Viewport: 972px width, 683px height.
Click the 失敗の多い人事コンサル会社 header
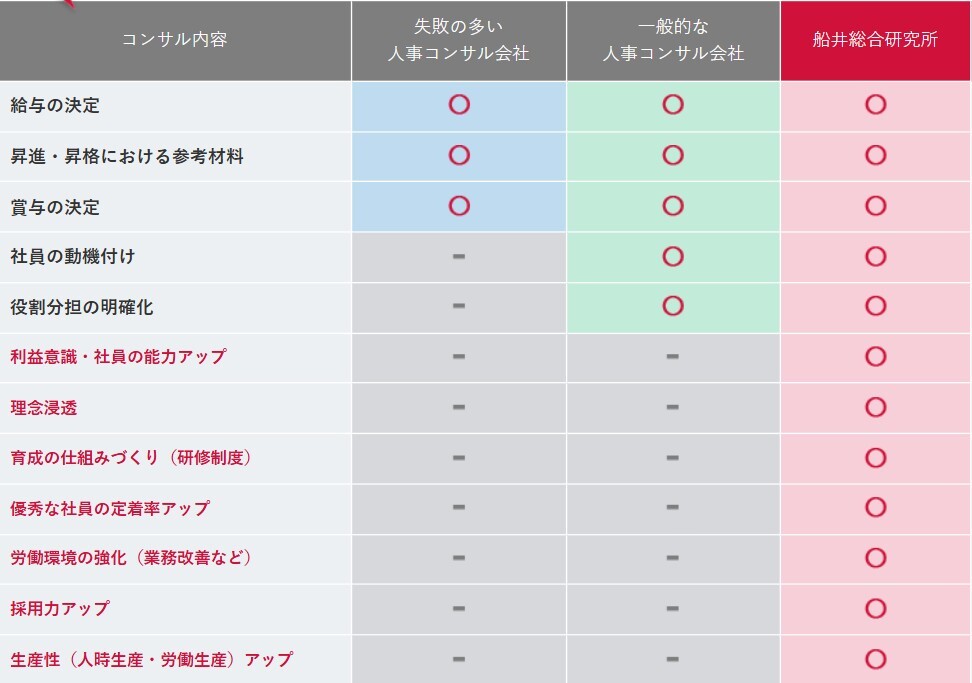pyautogui.click(x=459, y=41)
